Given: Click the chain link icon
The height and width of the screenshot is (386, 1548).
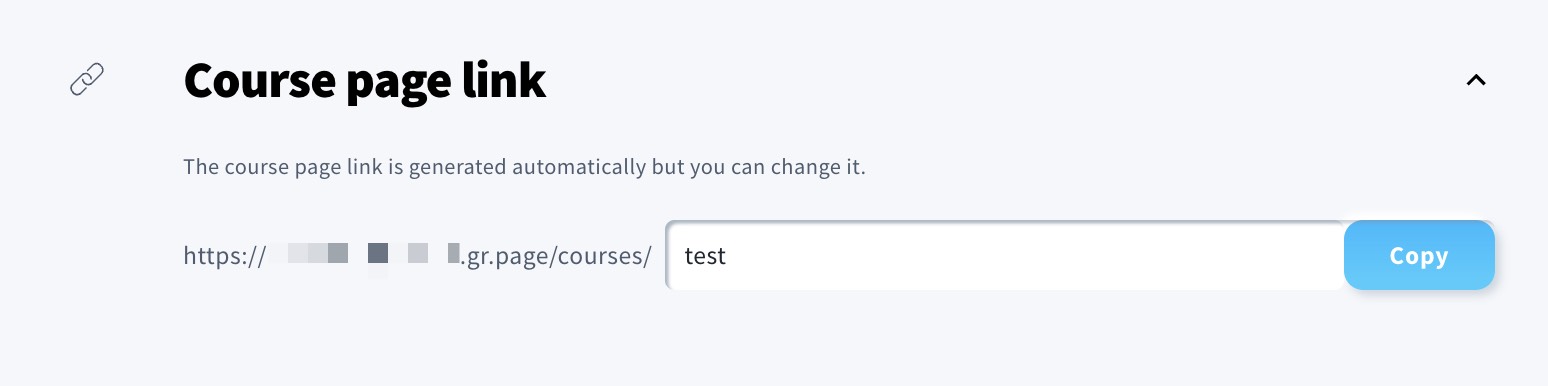Looking at the screenshot, I should point(87,79).
